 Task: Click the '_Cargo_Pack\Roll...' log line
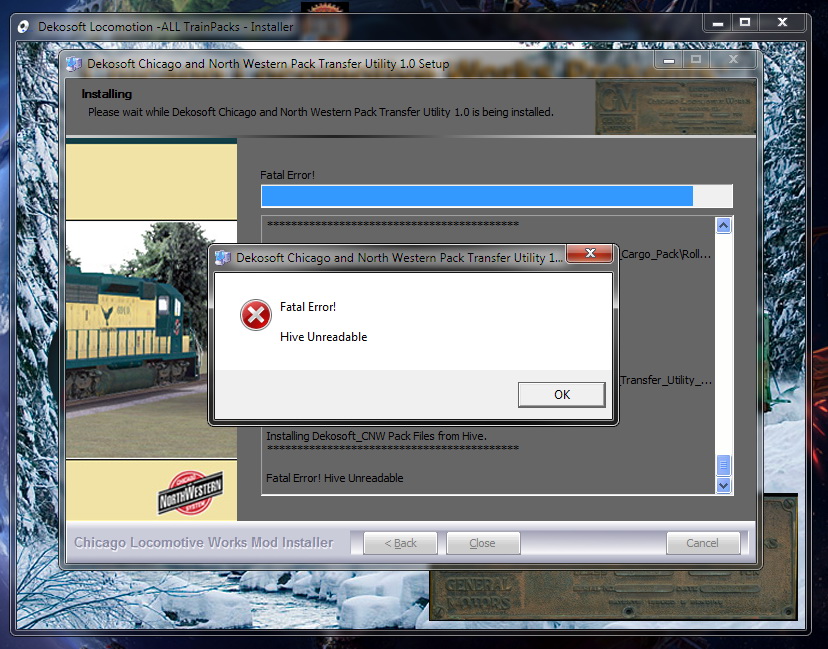666,254
